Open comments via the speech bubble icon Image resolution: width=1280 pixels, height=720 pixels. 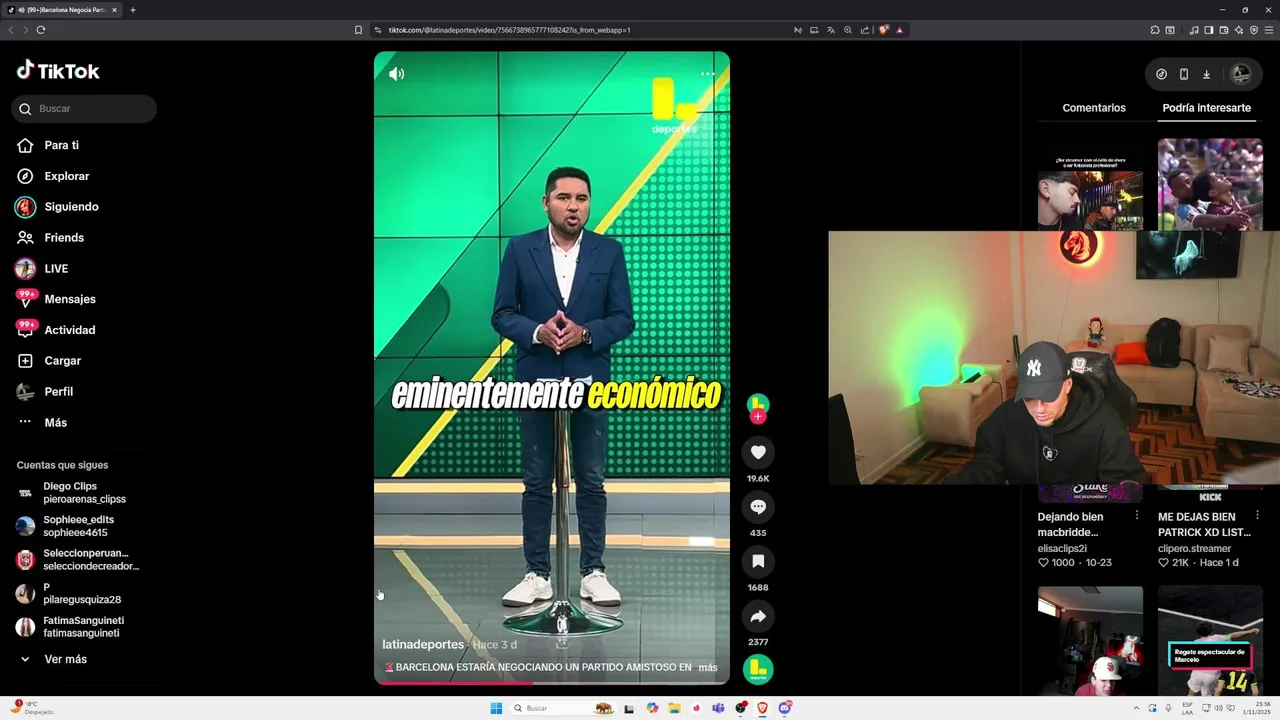(758, 507)
